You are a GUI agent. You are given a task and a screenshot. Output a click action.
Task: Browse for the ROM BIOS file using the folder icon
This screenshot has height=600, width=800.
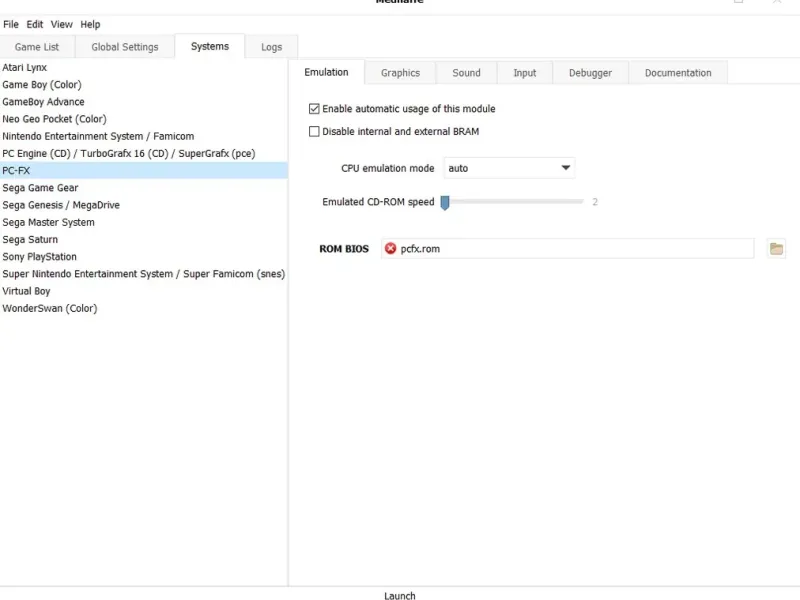[776, 248]
